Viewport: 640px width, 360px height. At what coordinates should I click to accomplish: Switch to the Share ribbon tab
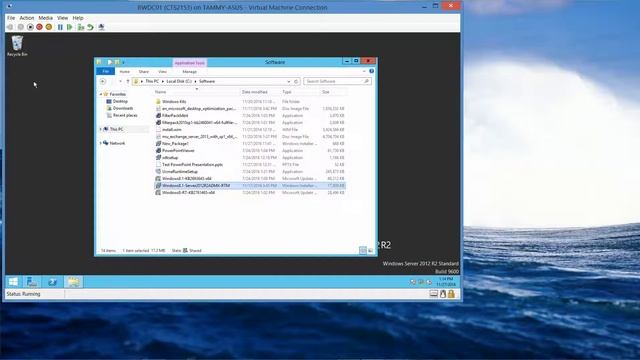point(144,71)
